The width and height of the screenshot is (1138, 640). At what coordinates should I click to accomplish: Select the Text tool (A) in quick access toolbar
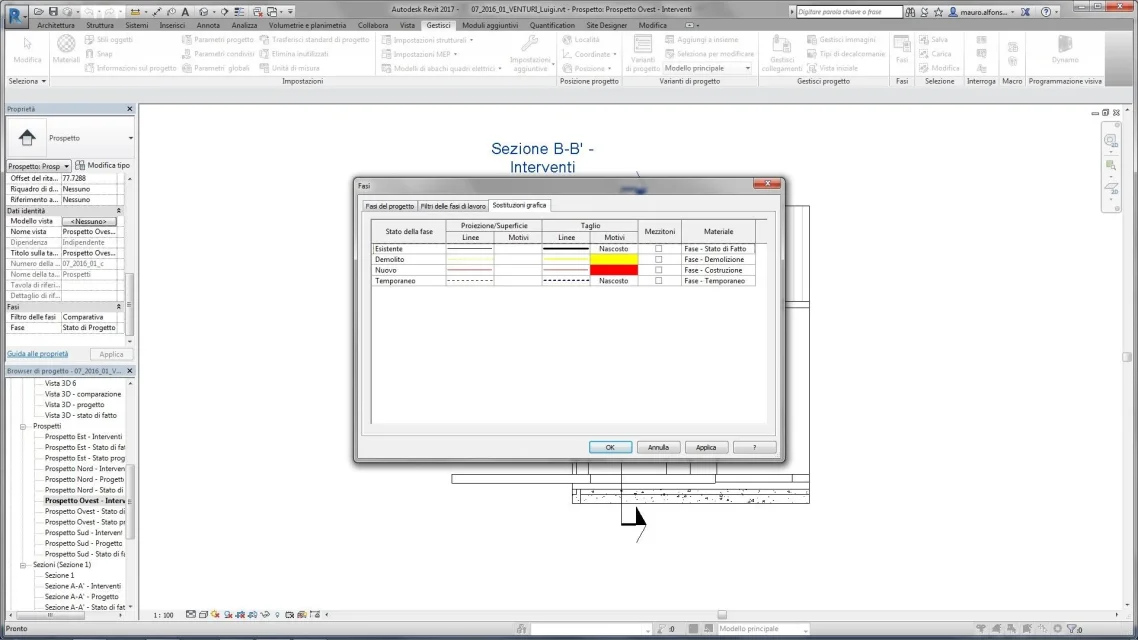185,12
